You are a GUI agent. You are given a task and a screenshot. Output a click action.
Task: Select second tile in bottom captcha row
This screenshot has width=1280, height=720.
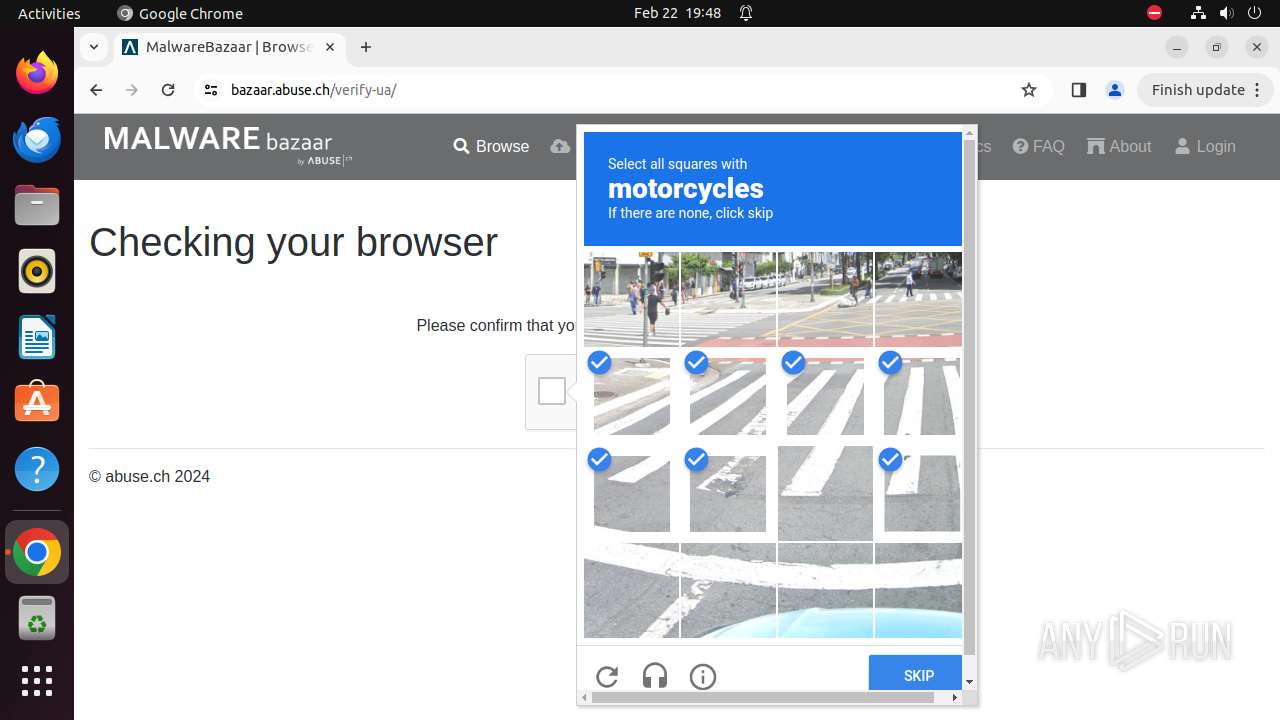728,590
